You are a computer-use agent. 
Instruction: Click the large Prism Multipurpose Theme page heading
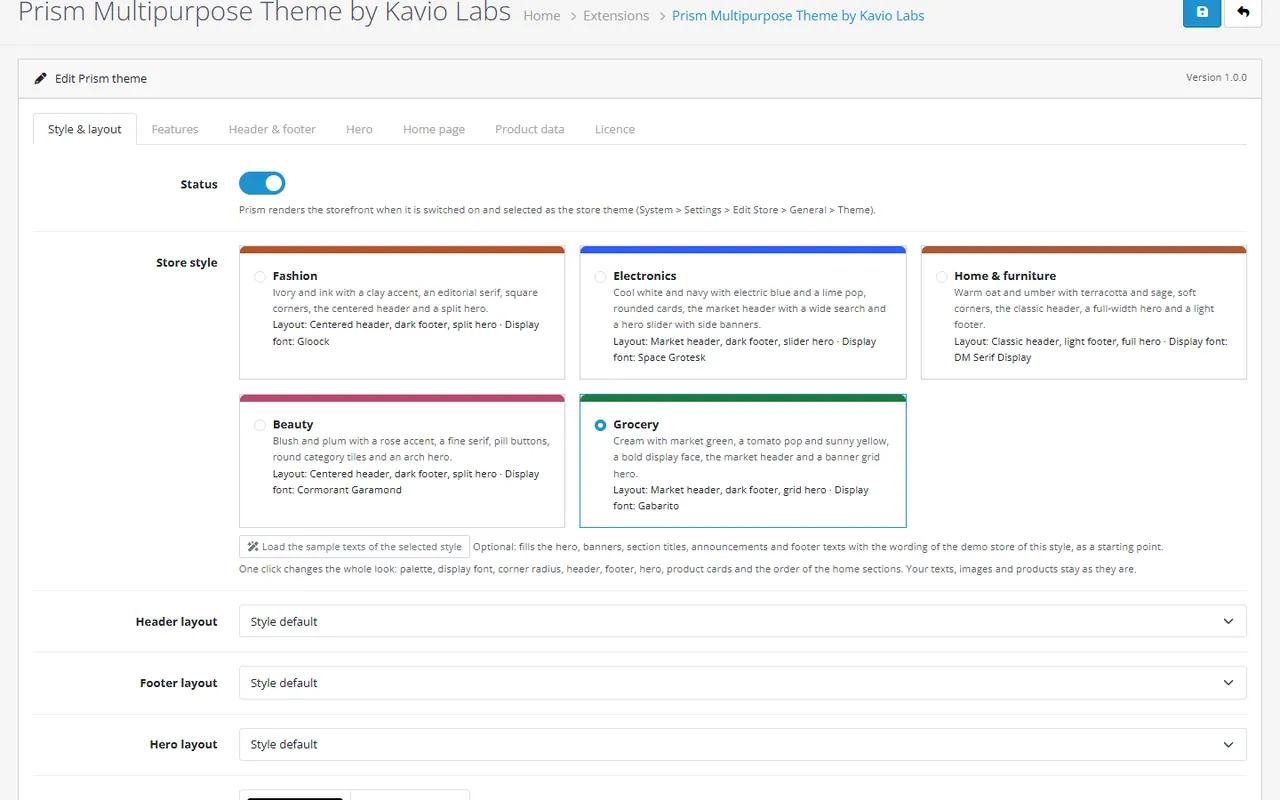(264, 13)
